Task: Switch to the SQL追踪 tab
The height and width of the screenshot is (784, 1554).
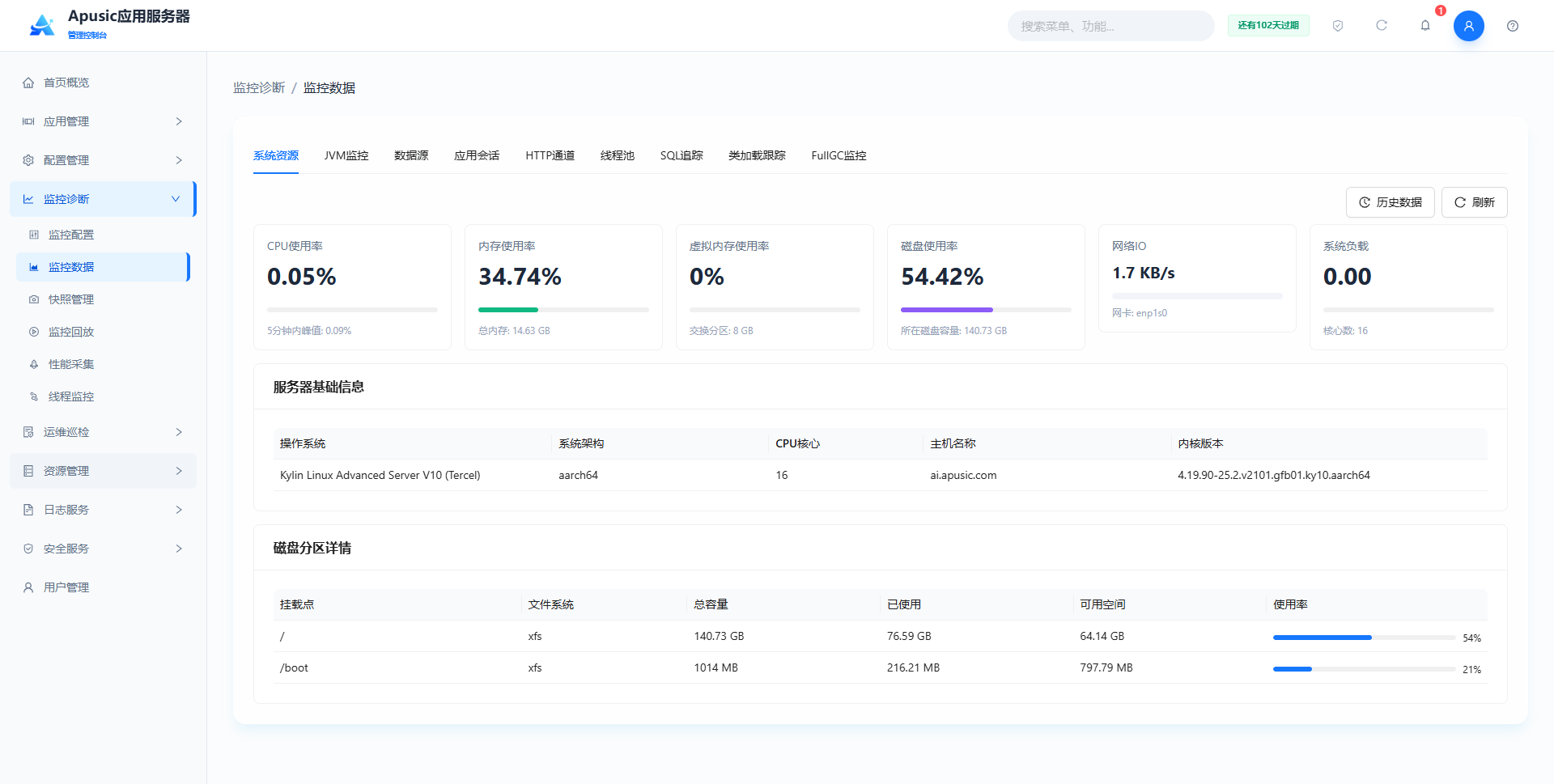Action: 681,155
